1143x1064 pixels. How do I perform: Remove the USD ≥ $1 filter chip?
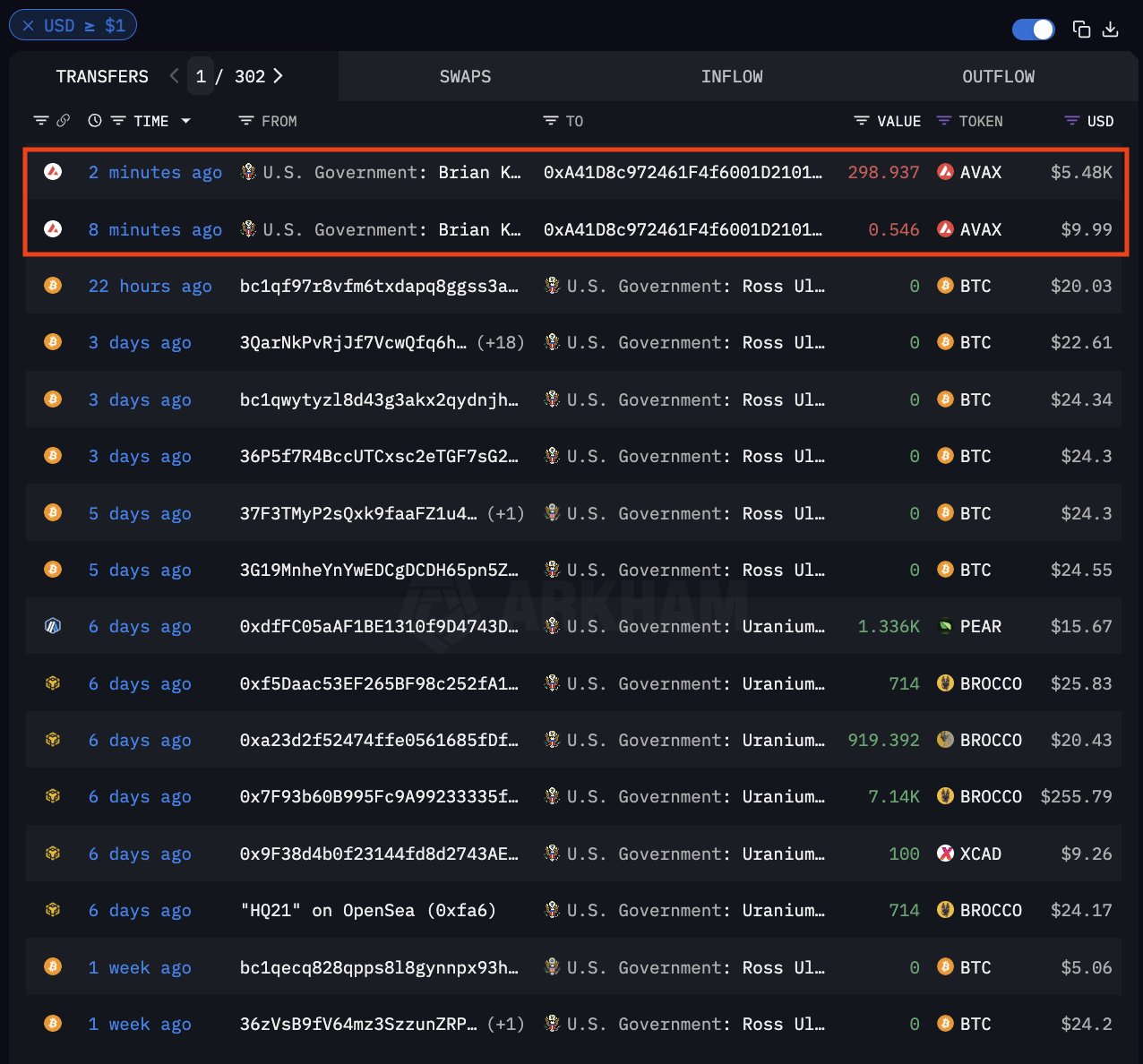point(29,26)
